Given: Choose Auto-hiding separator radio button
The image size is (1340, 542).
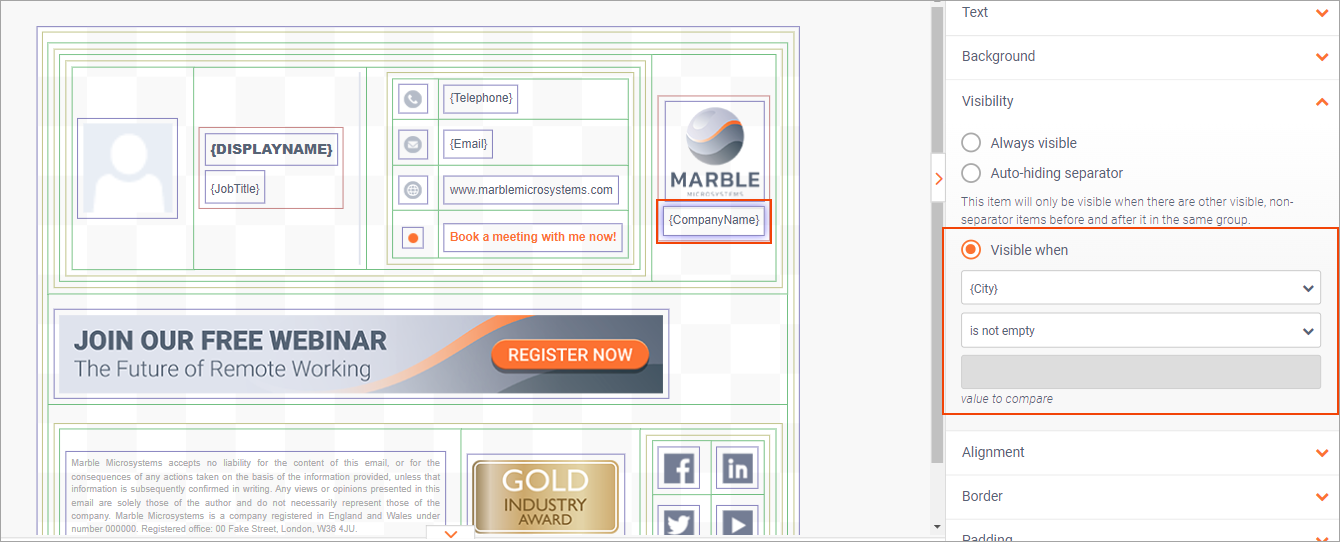Looking at the screenshot, I should point(971,173).
